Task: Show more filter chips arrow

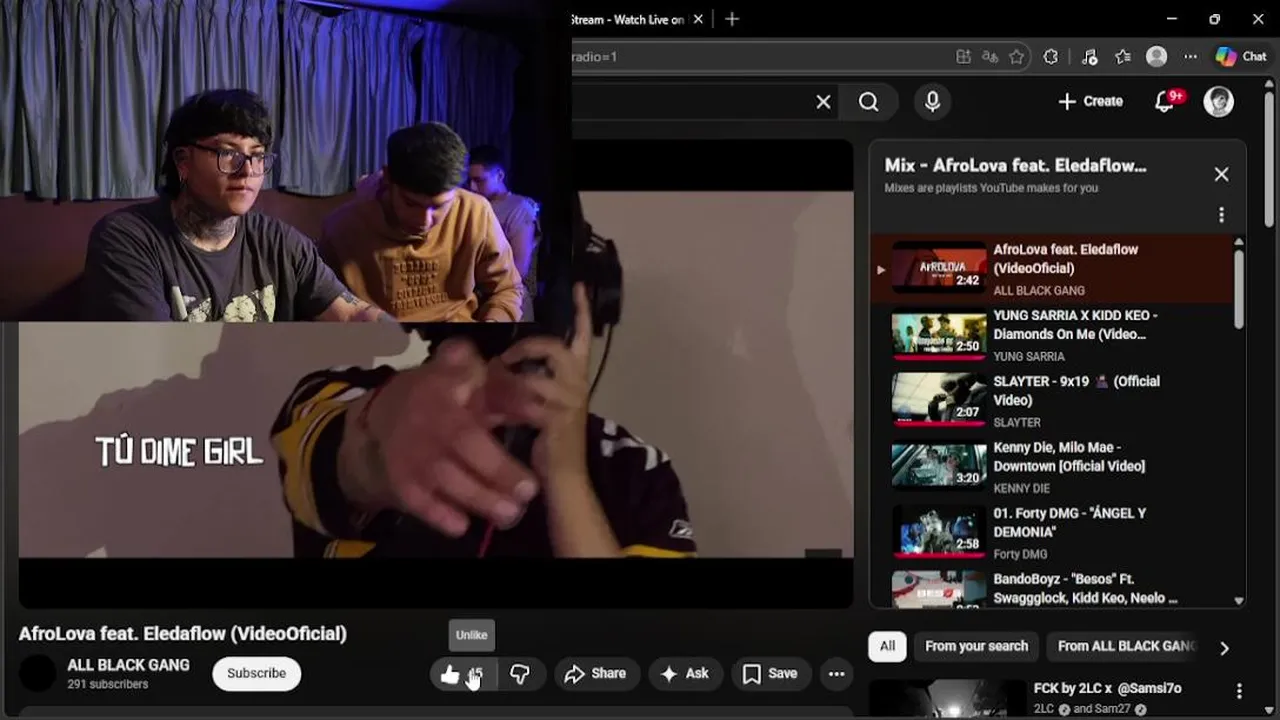Action: pos(1224,648)
